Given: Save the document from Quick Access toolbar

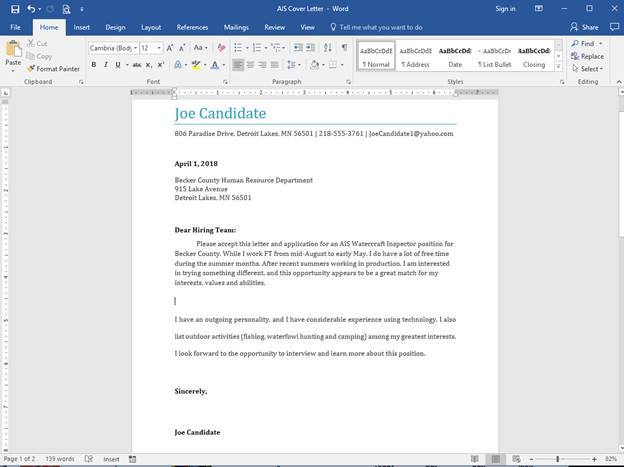Looking at the screenshot, I should (12, 8).
